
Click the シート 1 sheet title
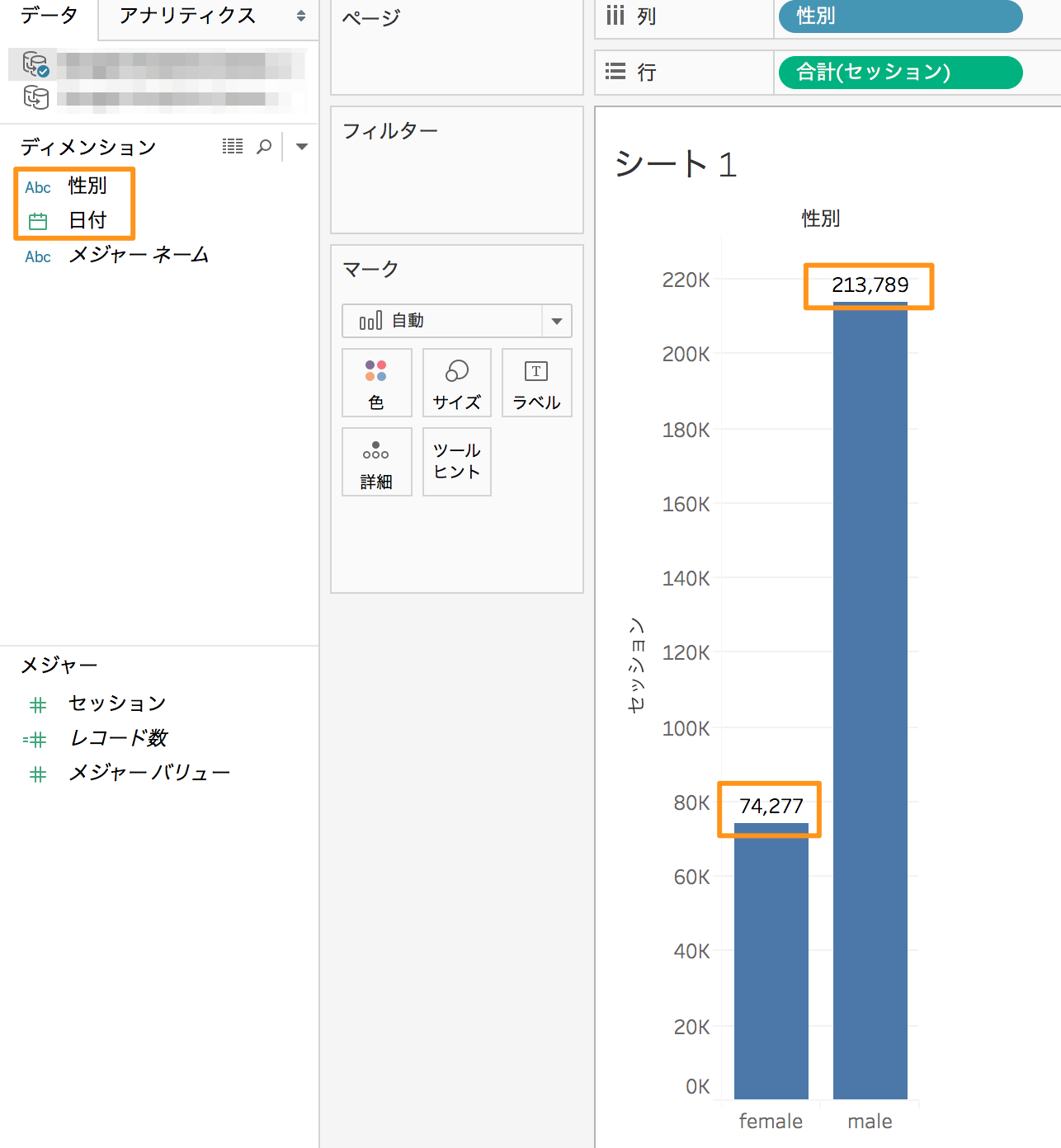[676, 163]
